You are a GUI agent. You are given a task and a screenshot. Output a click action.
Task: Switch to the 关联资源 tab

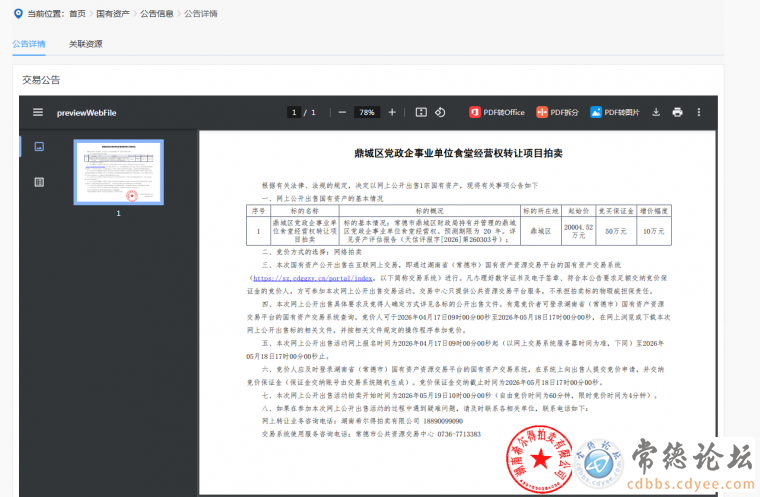85,44
